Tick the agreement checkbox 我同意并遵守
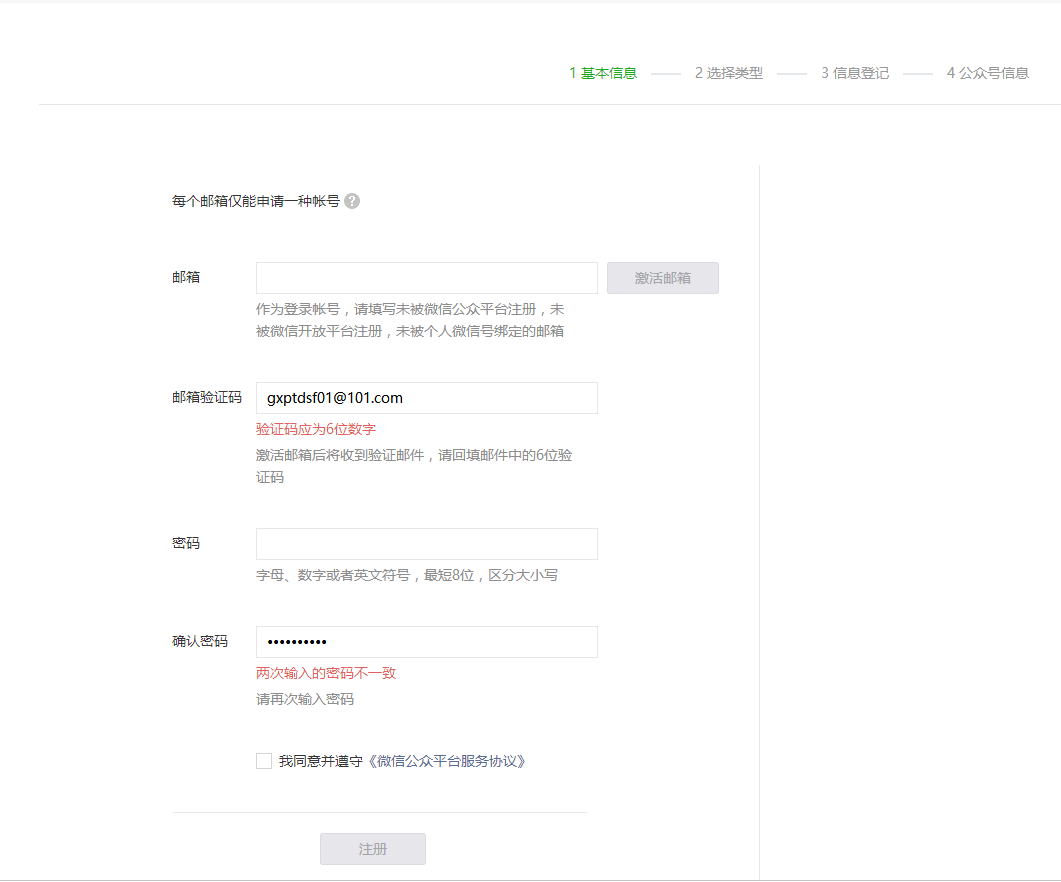The height and width of the screenshot is (882, 1061). point(264,761)
